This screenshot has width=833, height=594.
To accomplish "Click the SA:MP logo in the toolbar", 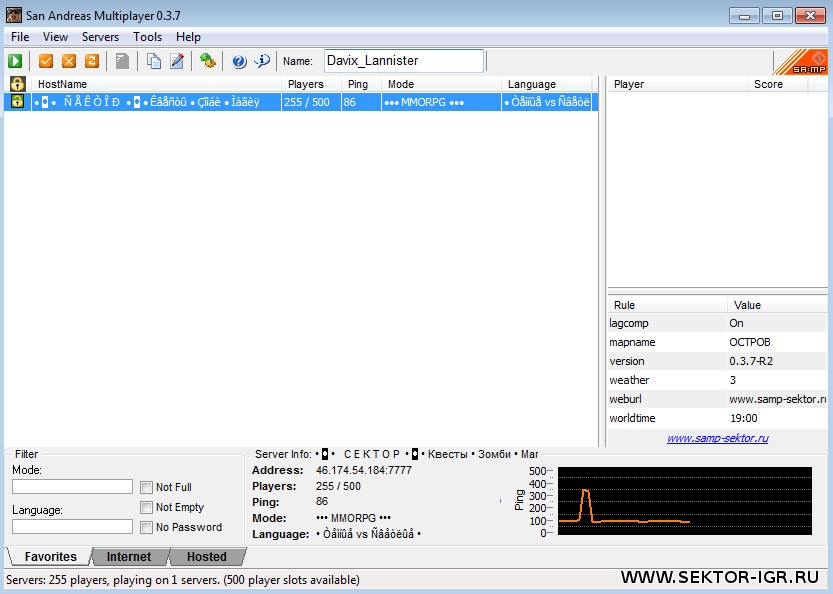I will [801, 62].
